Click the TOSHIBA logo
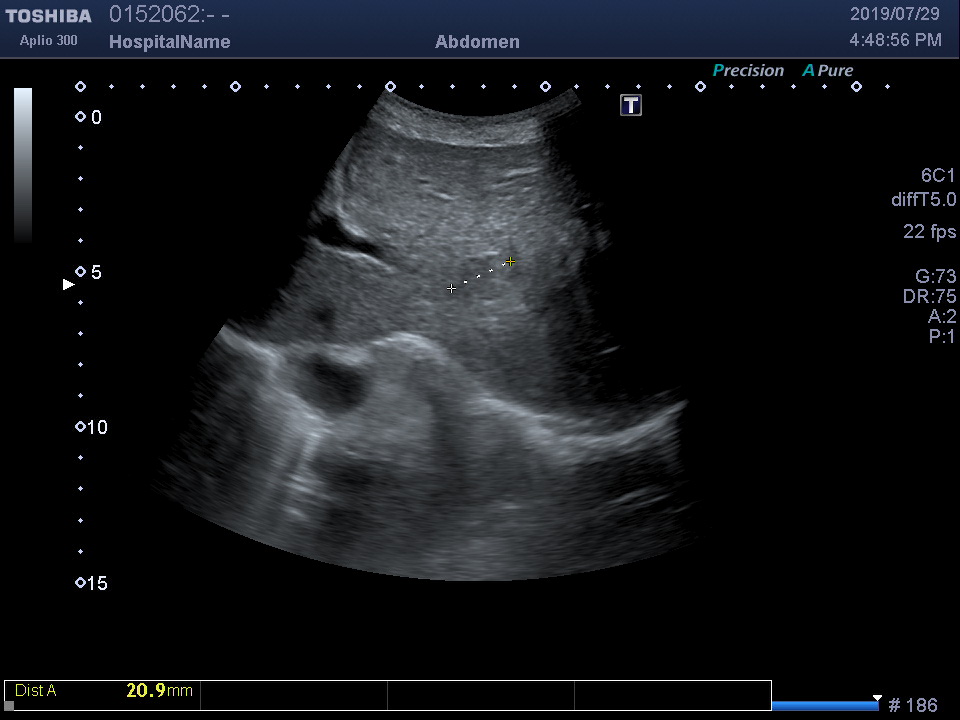 48,16
